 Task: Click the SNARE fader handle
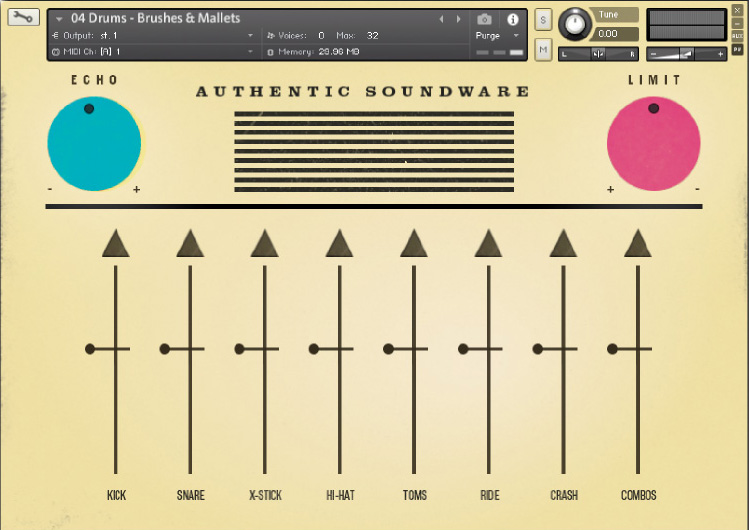[182, 349]
